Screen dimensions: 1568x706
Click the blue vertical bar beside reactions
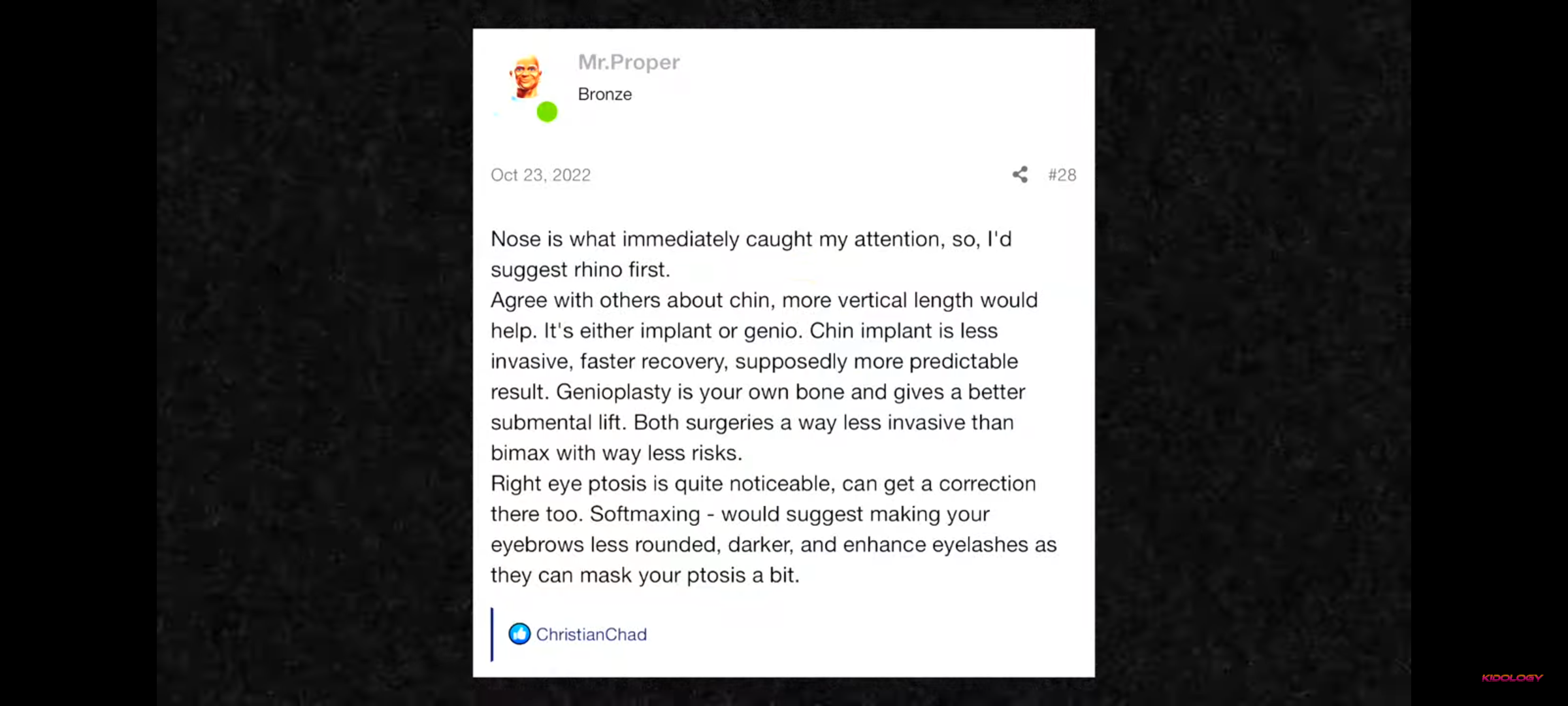[492, 634]
